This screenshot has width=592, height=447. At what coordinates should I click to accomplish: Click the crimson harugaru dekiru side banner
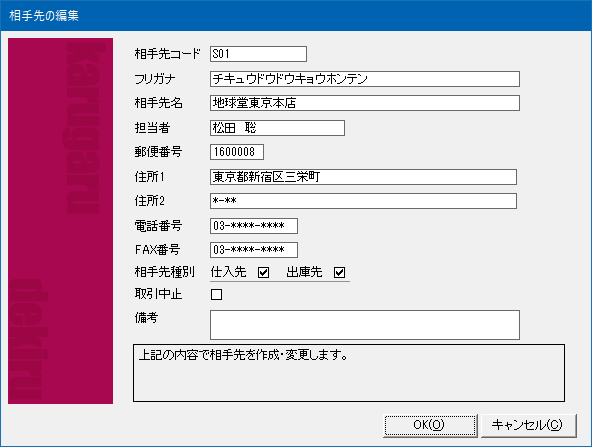pos(60,221)
